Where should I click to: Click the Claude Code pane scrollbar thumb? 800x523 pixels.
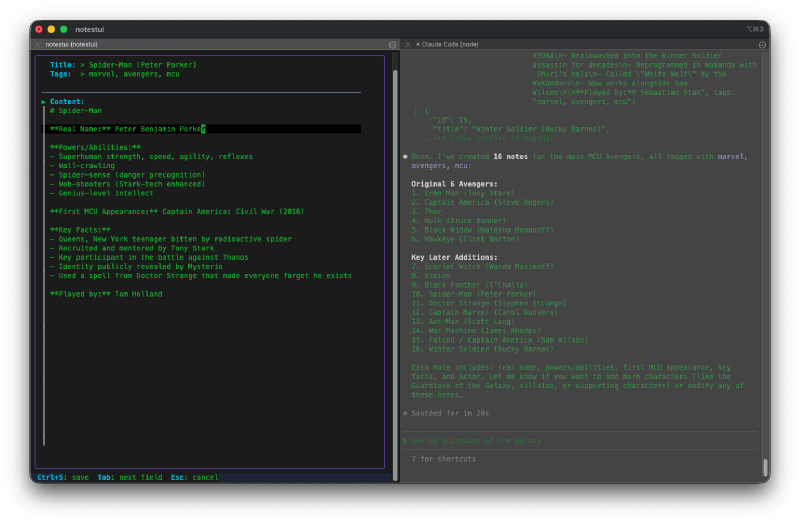pyautogui.click(x=765, y=467)
